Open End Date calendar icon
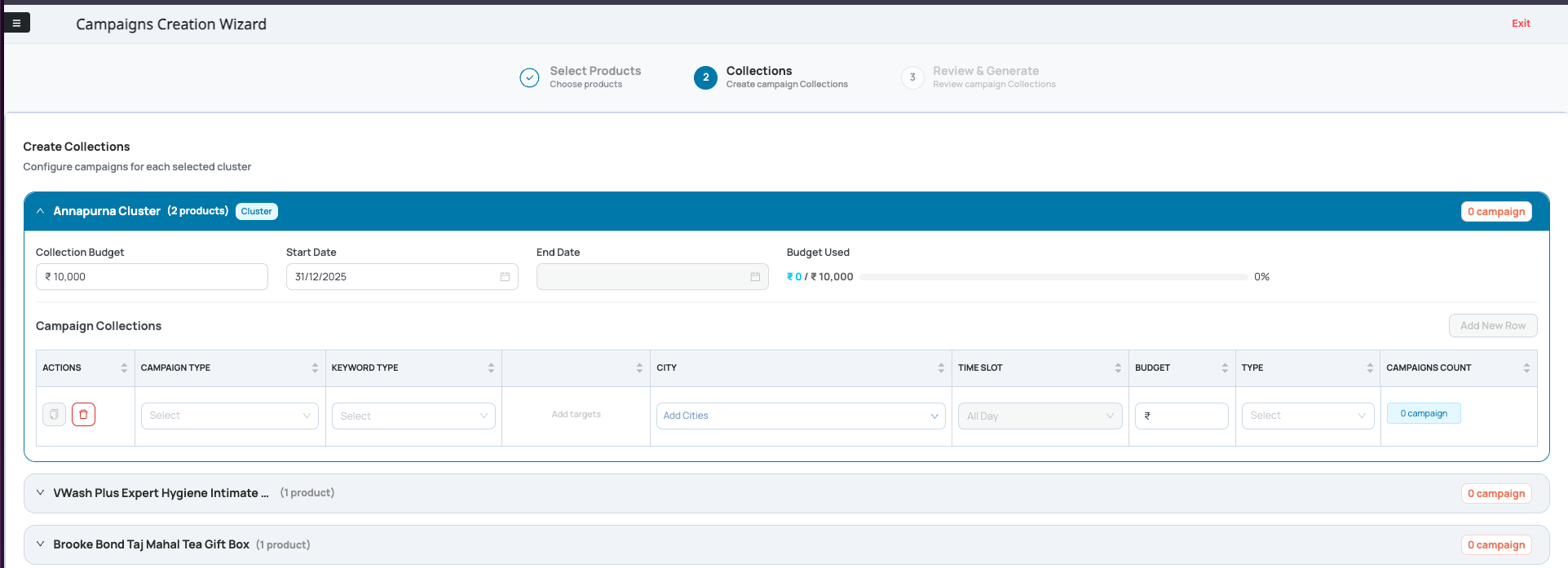Screen dimensions: 1568x568 [755, 277]
